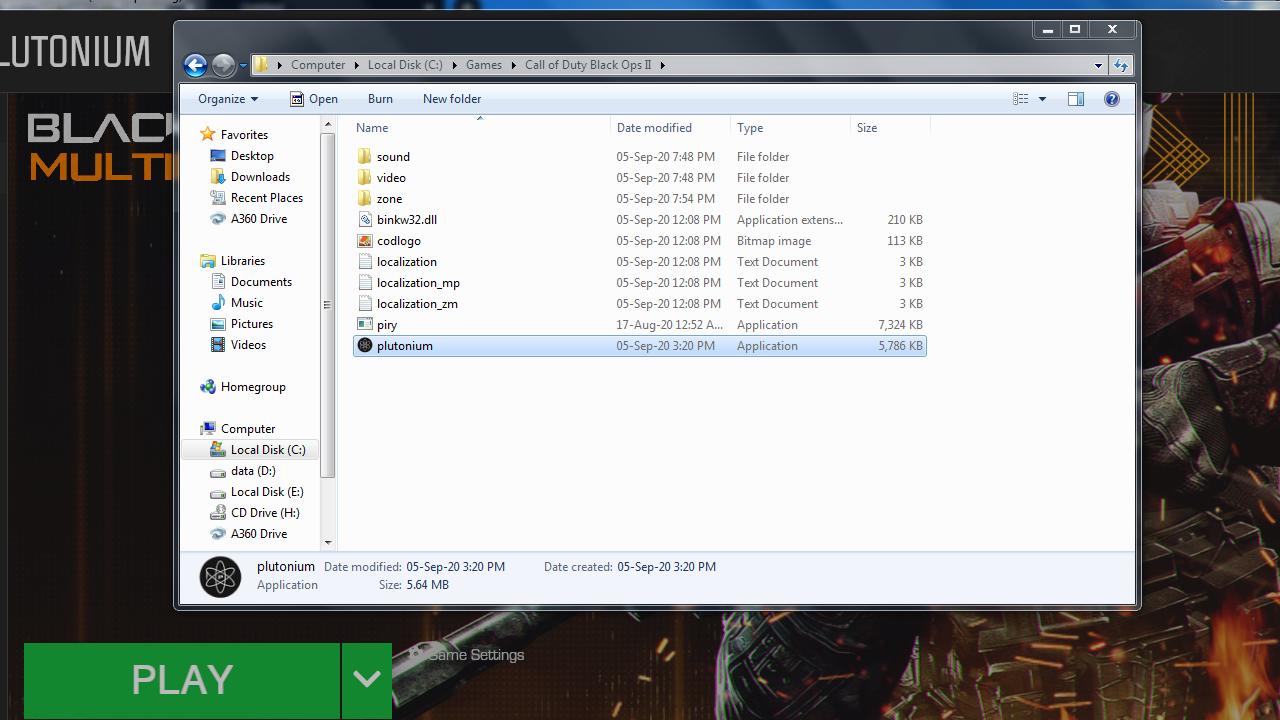This screenshot has width=1280, height=720.
Task: Open the dropdown arrow beside PLAY button
Action: point(367,681)
